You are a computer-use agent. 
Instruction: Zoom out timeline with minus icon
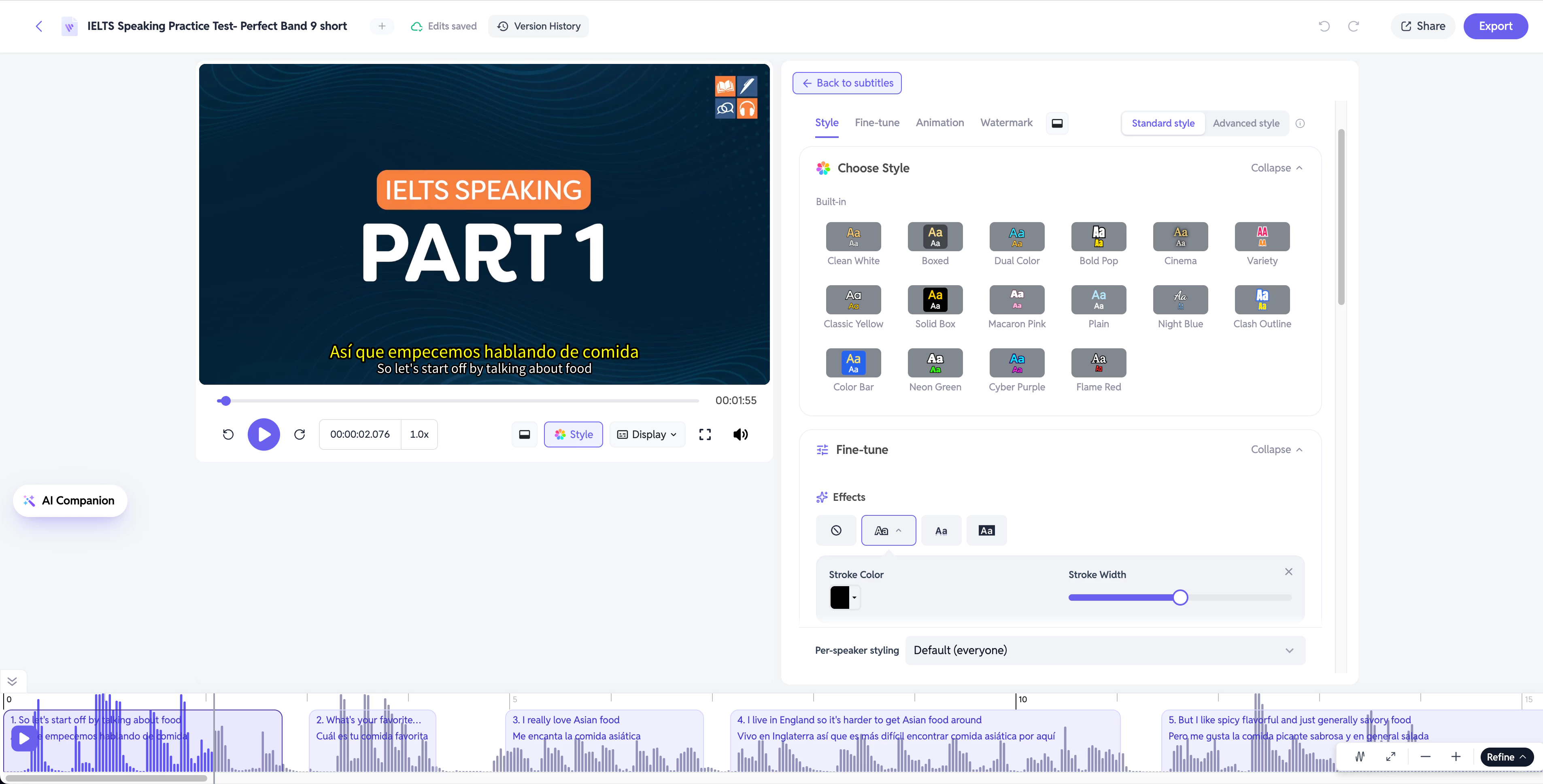click(1426, 756)
